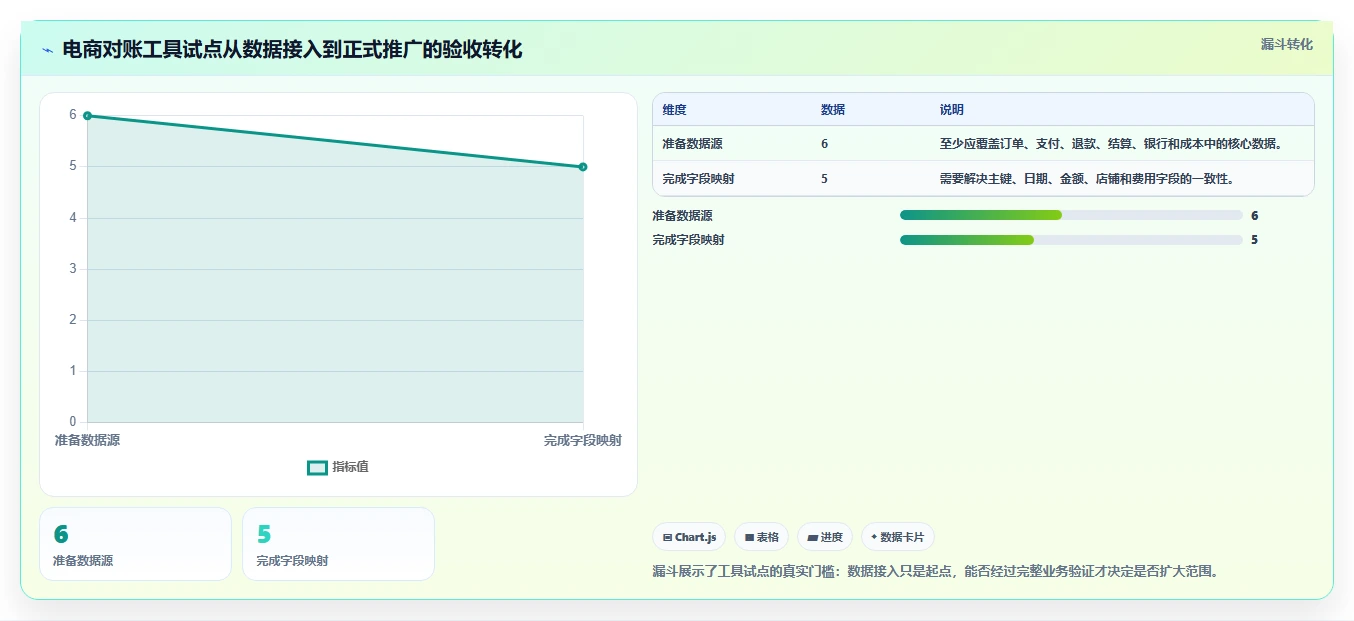Click the 完成字段映射 progress bar

point(1071,240)
